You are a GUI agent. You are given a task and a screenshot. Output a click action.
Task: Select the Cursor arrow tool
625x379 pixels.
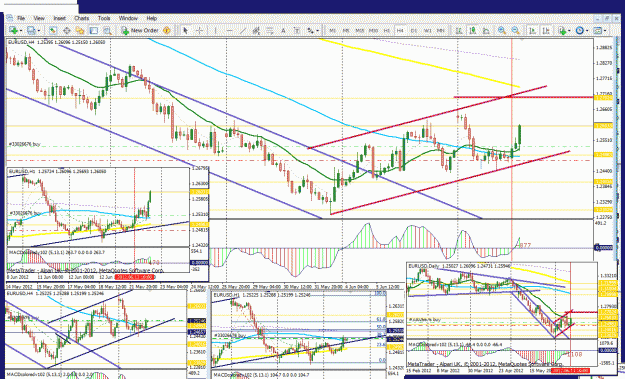185,30
